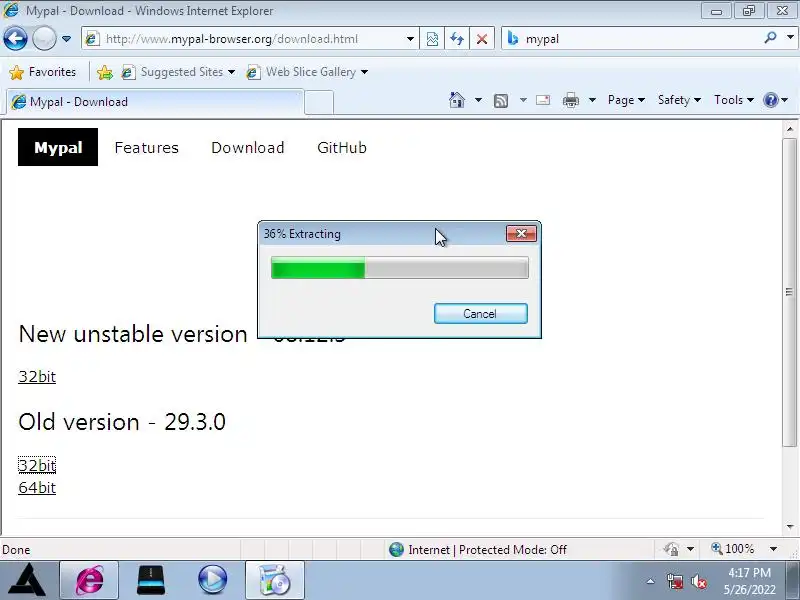Viewport: 800px width, 600px height.
Task: Click the muted volume tray icon
Action: pos(698,581)
